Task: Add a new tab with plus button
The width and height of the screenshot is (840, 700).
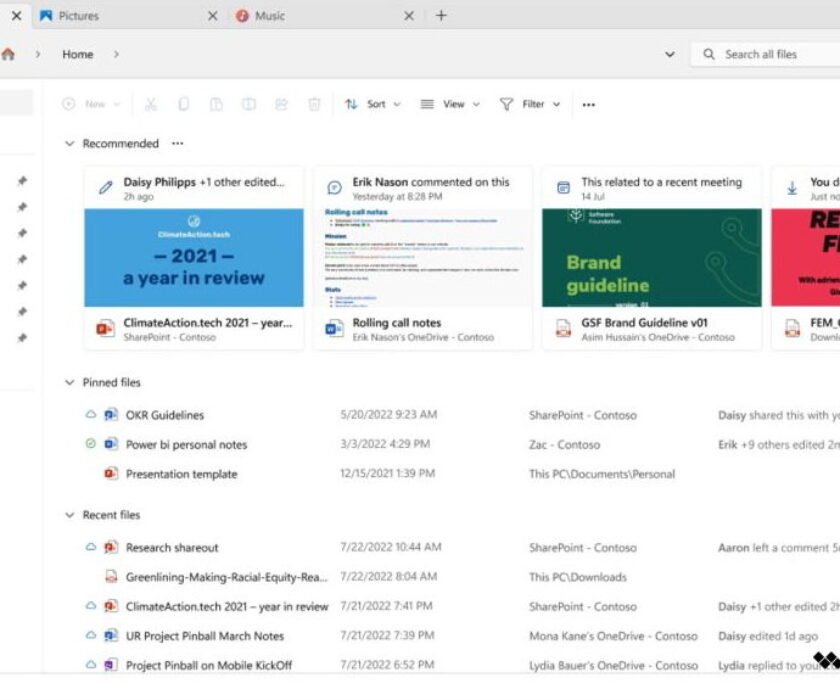Action: tap(441, 16)
